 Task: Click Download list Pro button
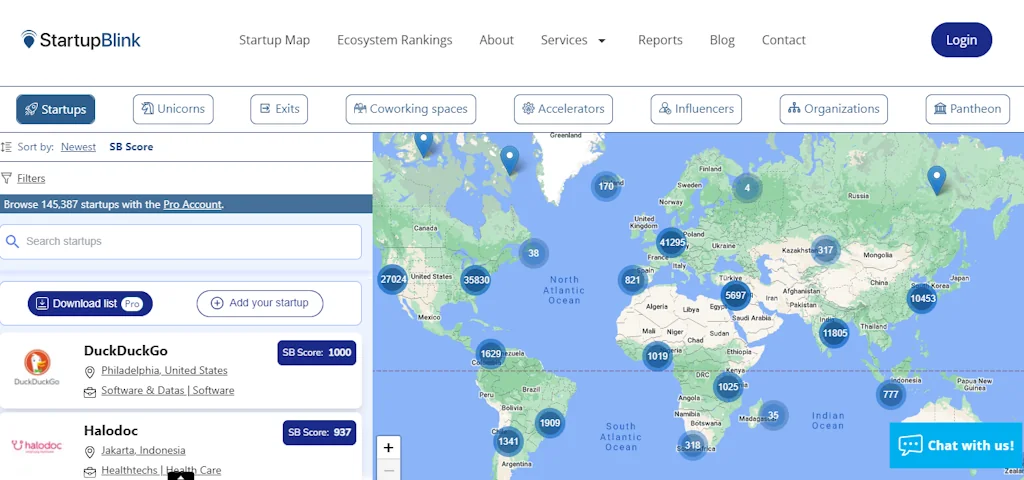[x=90, y=304]
